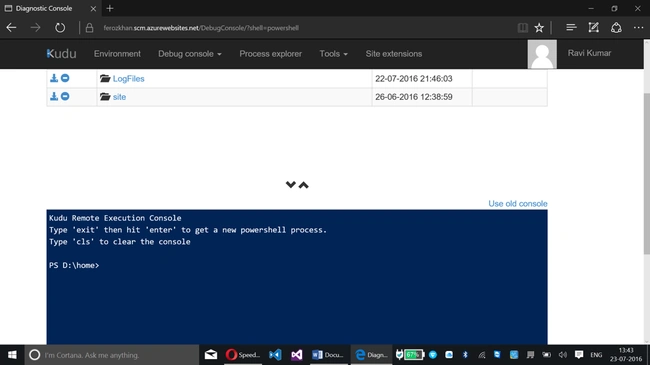Click the address bar URL
Viewport: 650px width, 365px height.
pos(201,28)
